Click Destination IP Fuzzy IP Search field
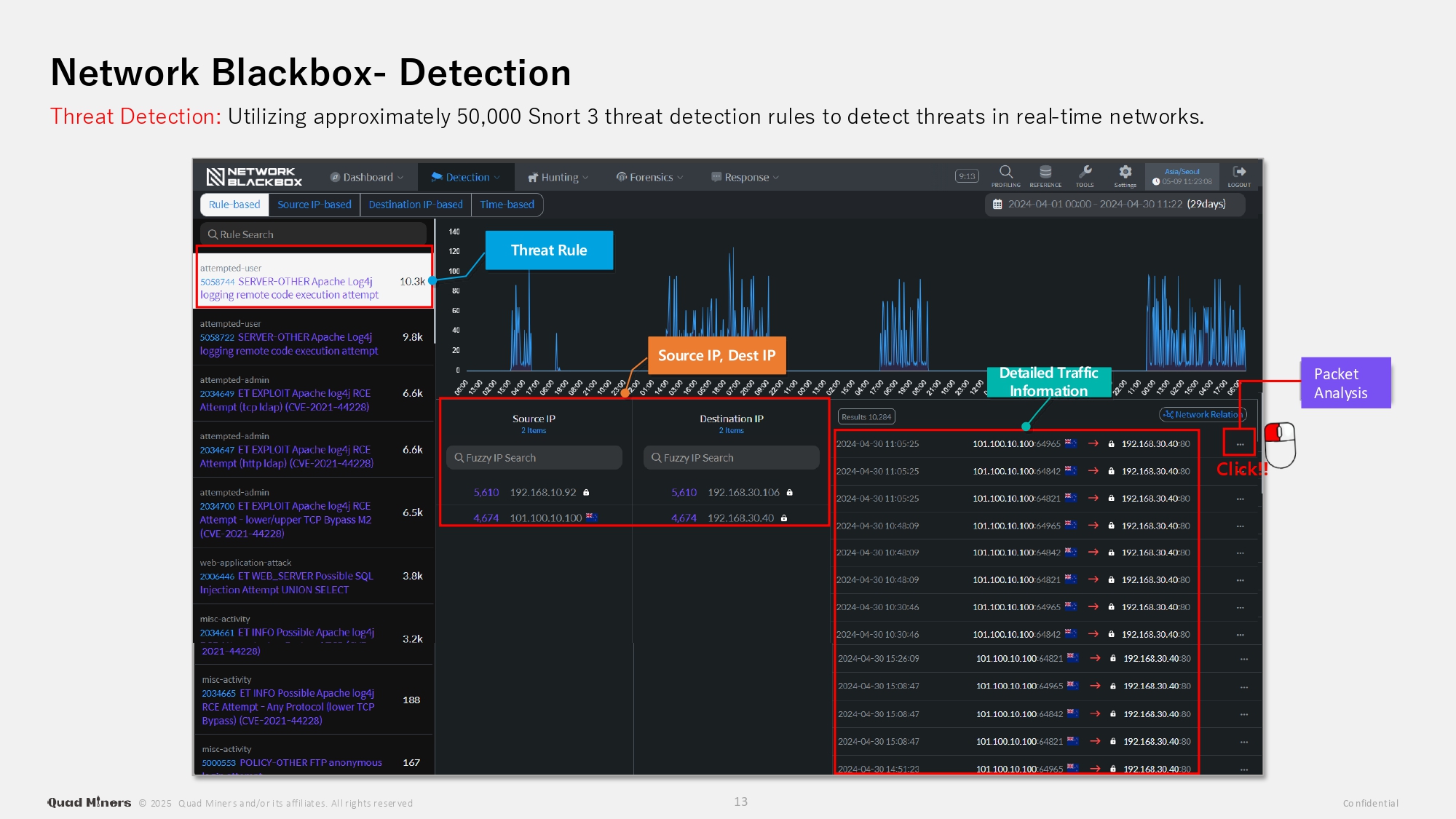 (731, 458)
